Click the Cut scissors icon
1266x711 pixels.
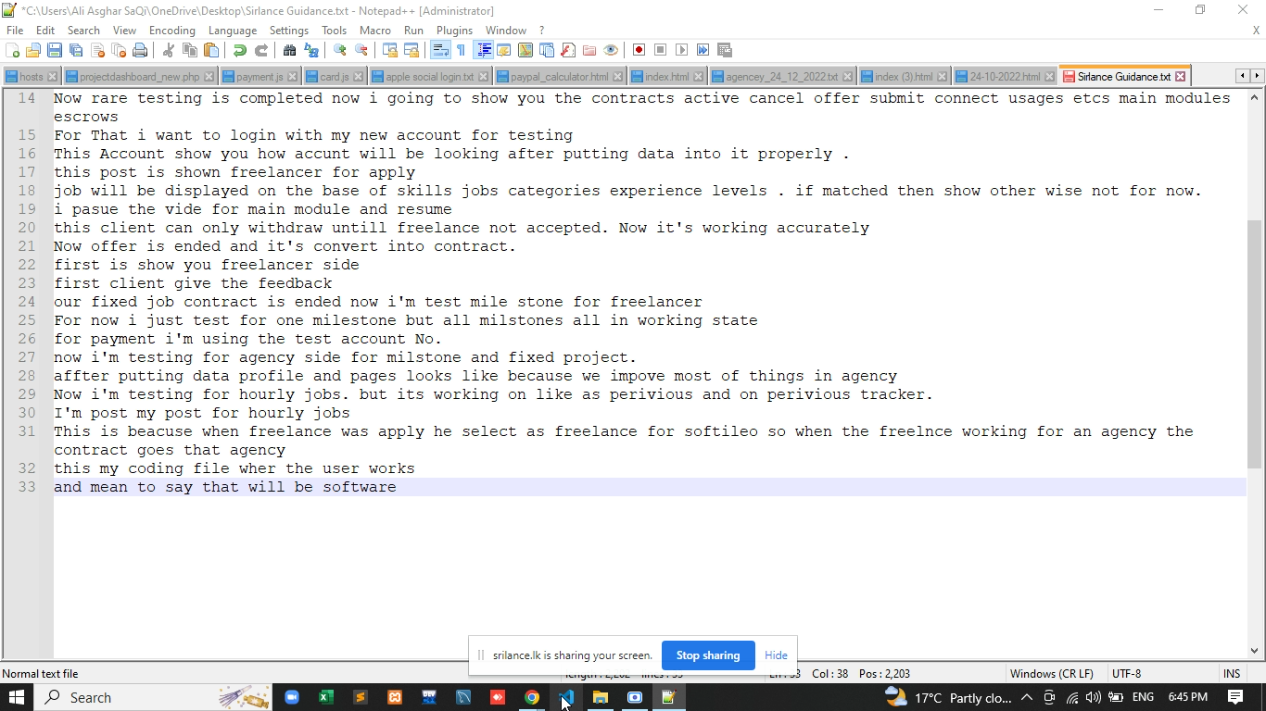point(168,51)
